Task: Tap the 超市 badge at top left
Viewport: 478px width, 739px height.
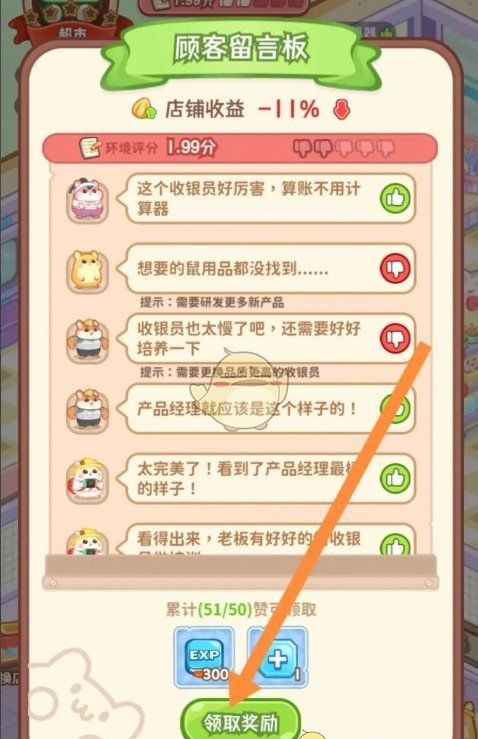Action: click(71, 24)
